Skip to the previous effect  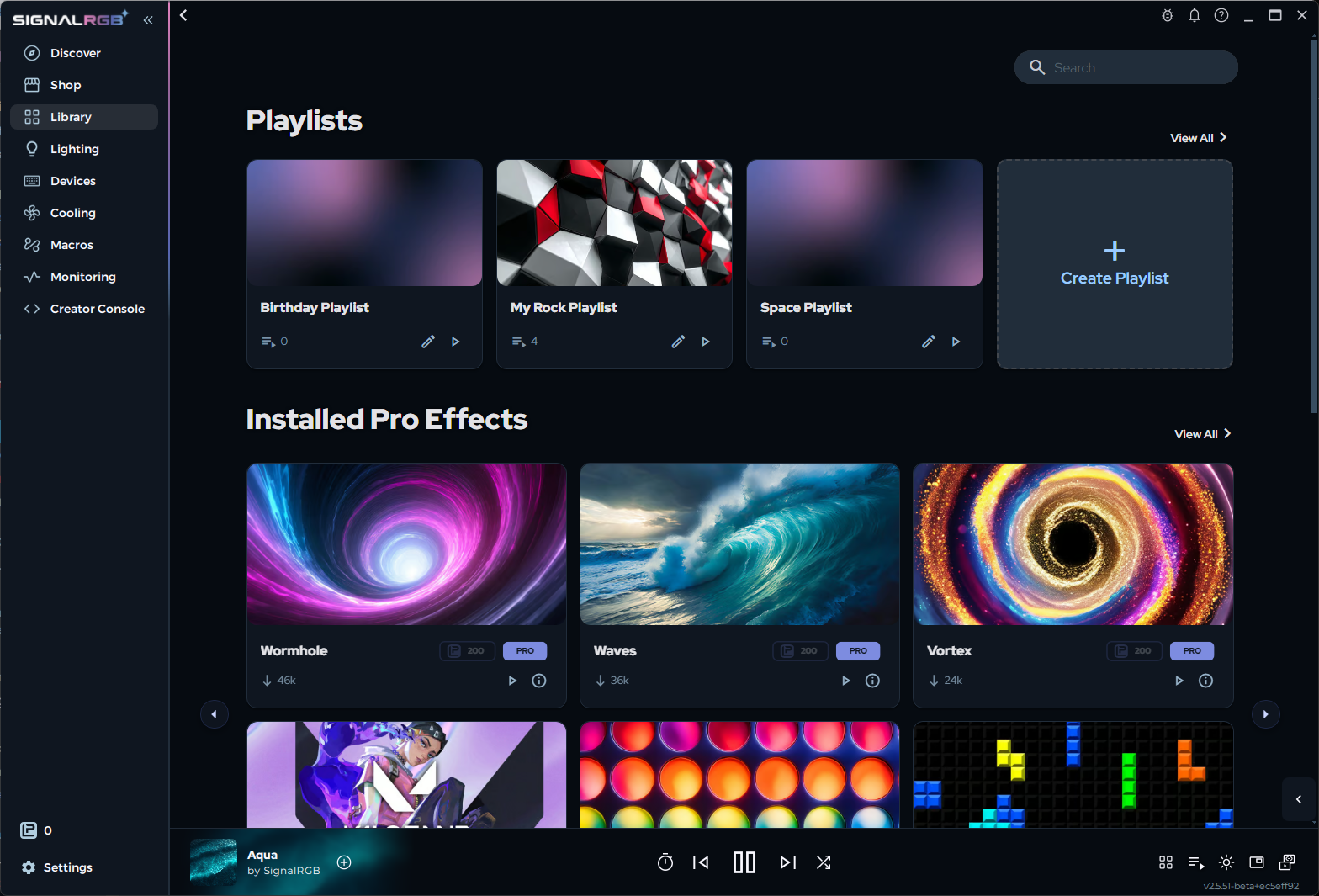(701, 862)
